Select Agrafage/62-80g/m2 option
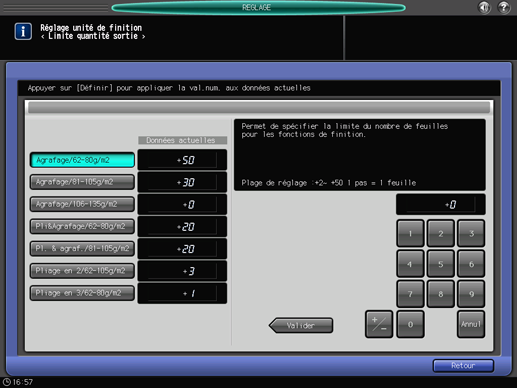 tap(82, 160)
